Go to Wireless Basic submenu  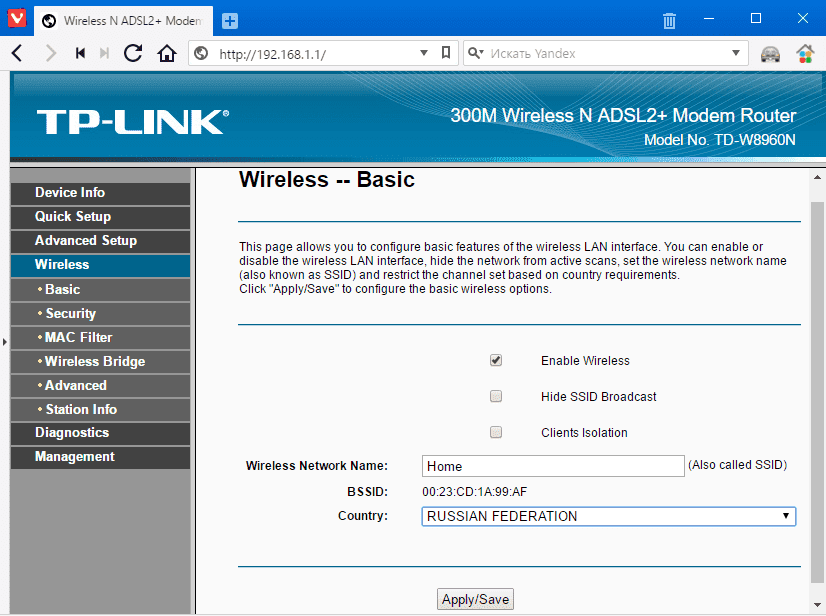[100, 289]
